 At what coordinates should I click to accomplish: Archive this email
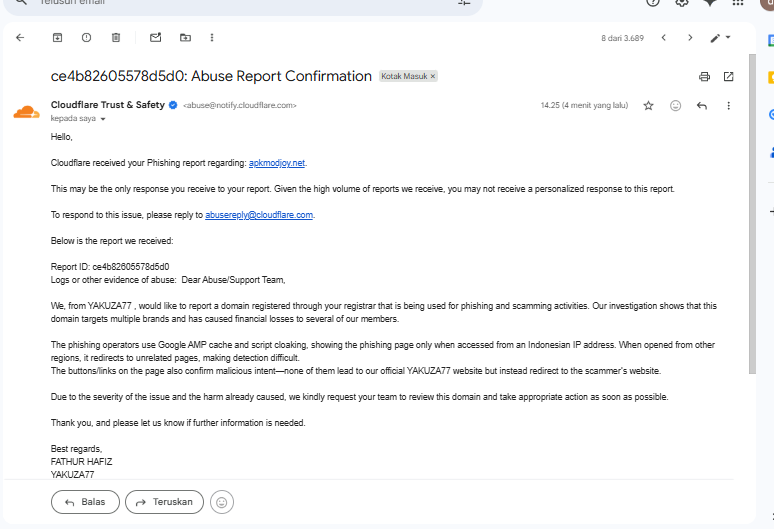pyautogui.click(x=57, y=38)
